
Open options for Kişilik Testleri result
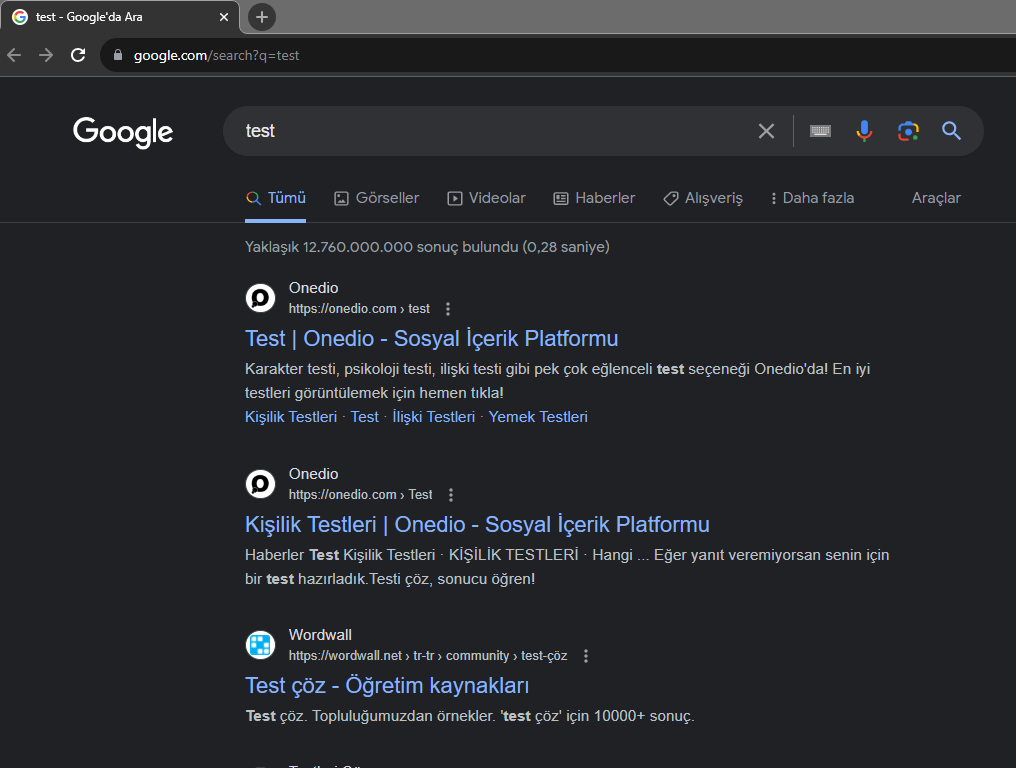pyautogui.click(x=451, y=495)
